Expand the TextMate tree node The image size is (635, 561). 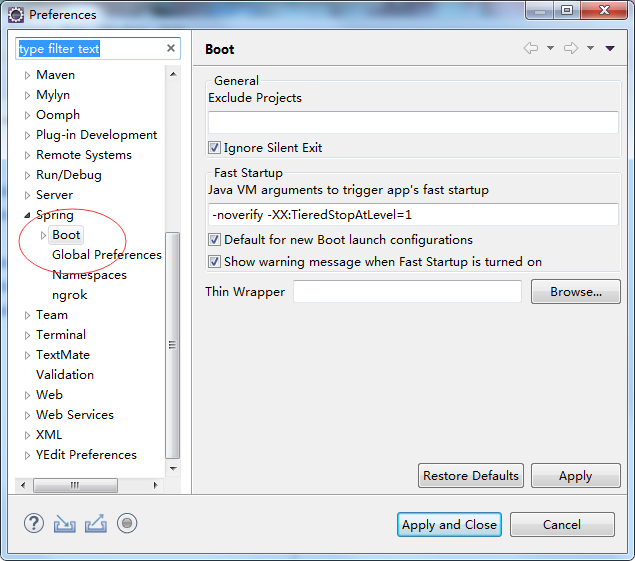[27, 356]
